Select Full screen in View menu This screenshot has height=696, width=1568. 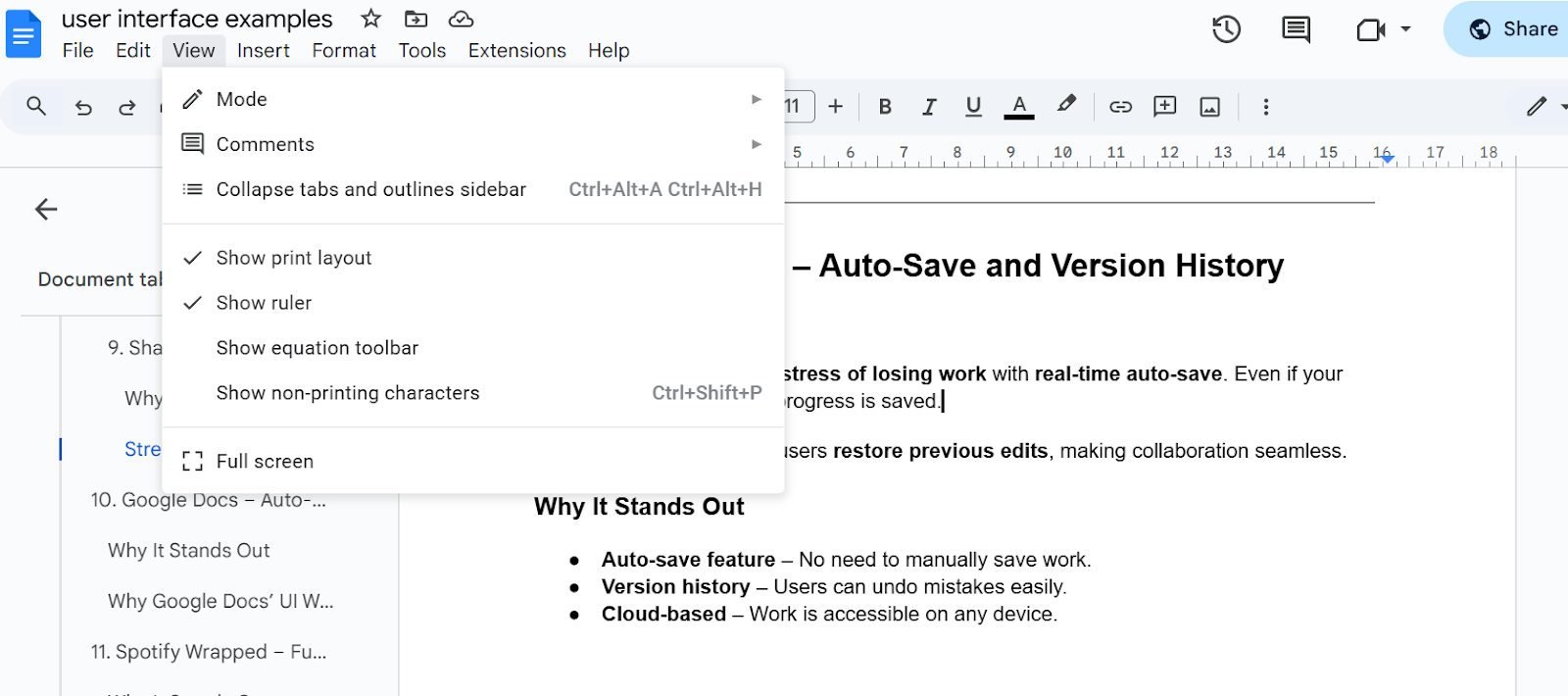473,462
